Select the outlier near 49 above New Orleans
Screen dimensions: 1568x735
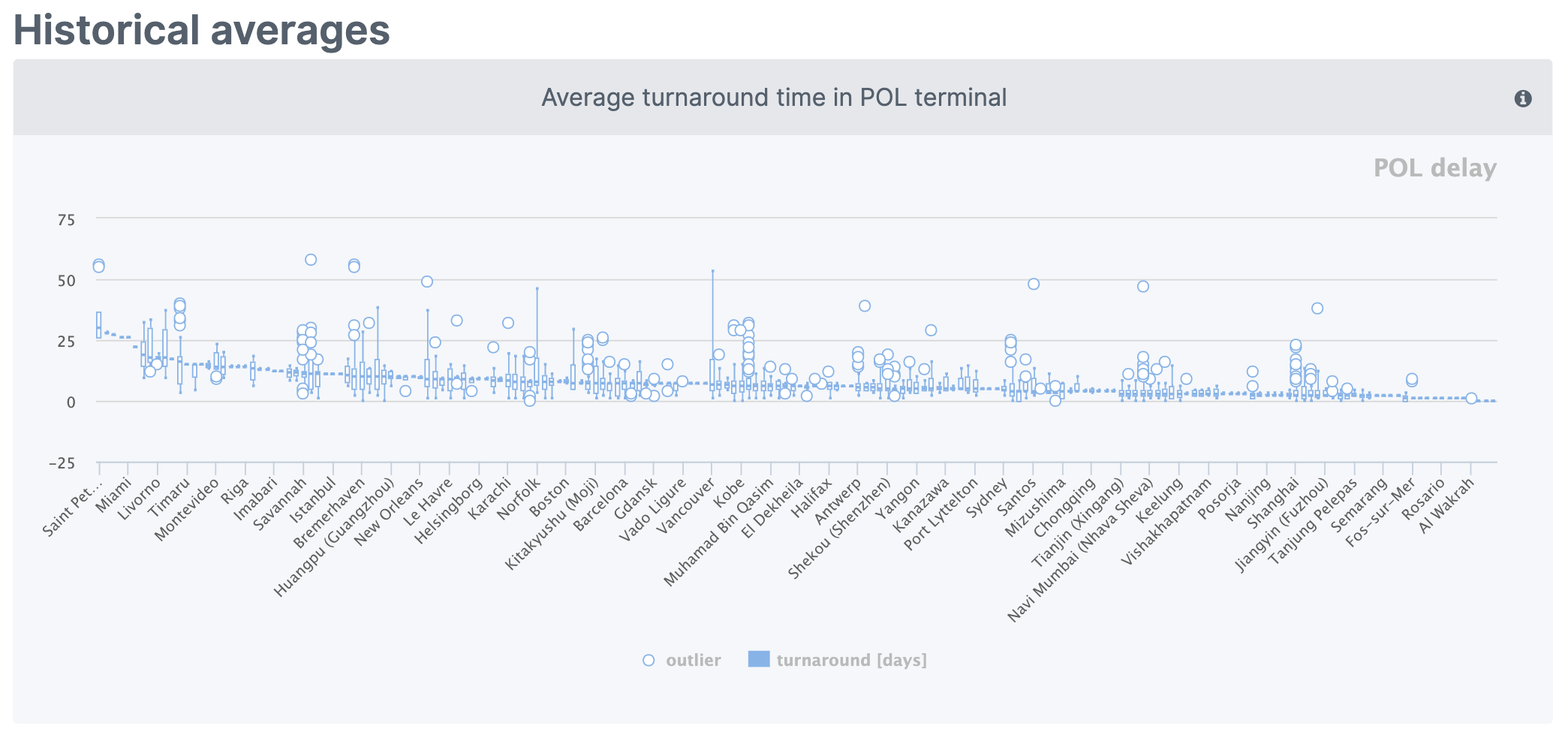(x=427, y=282)
